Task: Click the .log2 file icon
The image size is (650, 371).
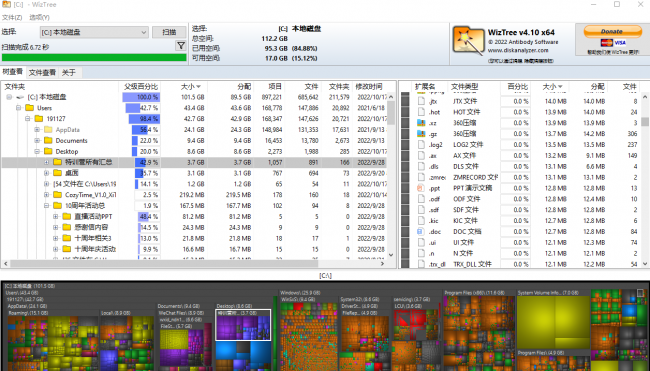Action: pos(421,145)
